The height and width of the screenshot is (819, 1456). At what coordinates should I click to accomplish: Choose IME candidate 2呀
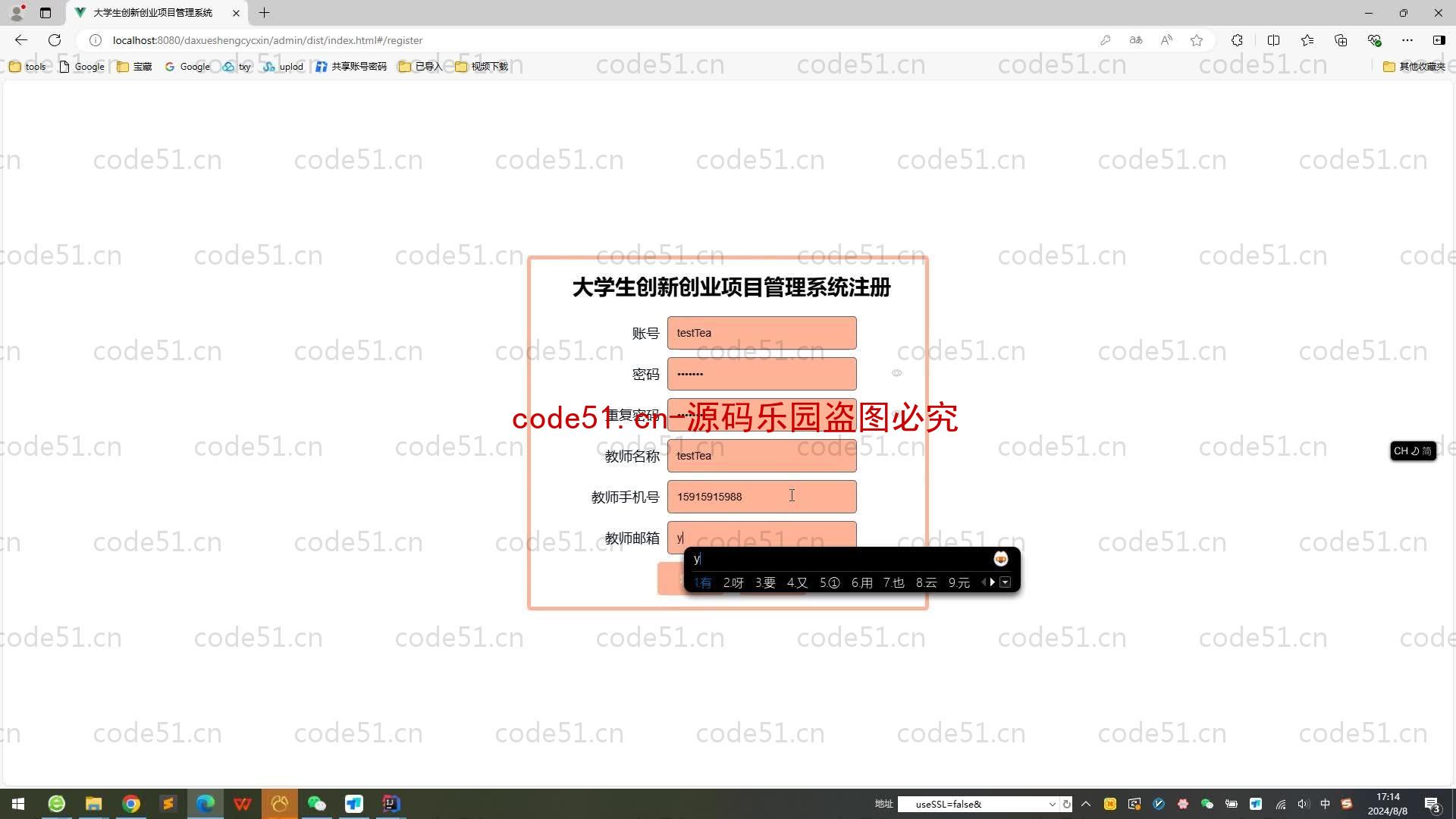[x=733, y=582]
